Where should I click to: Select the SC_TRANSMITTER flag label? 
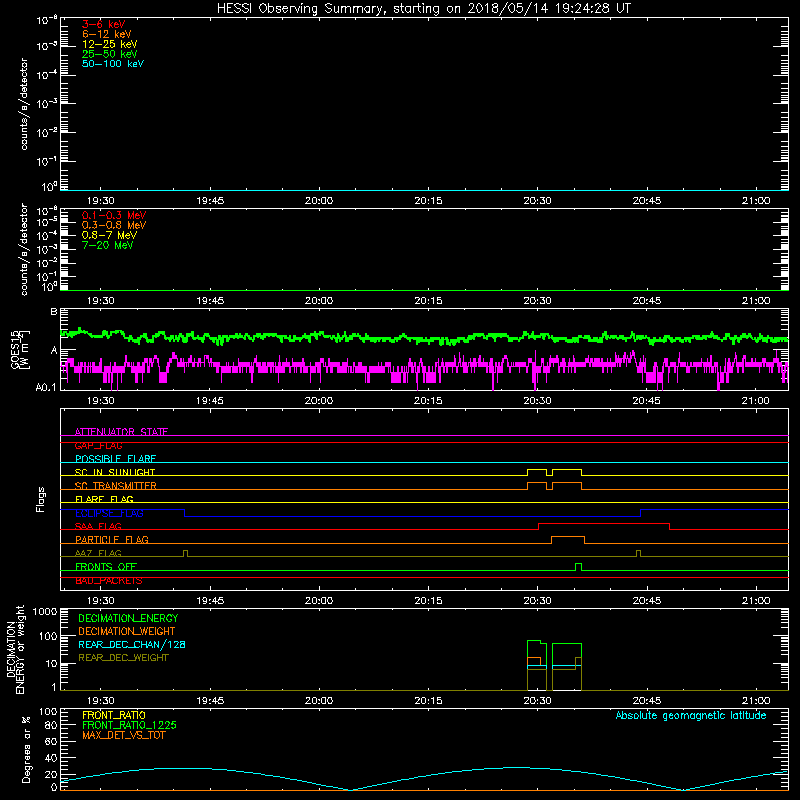(x=115, y=486)
